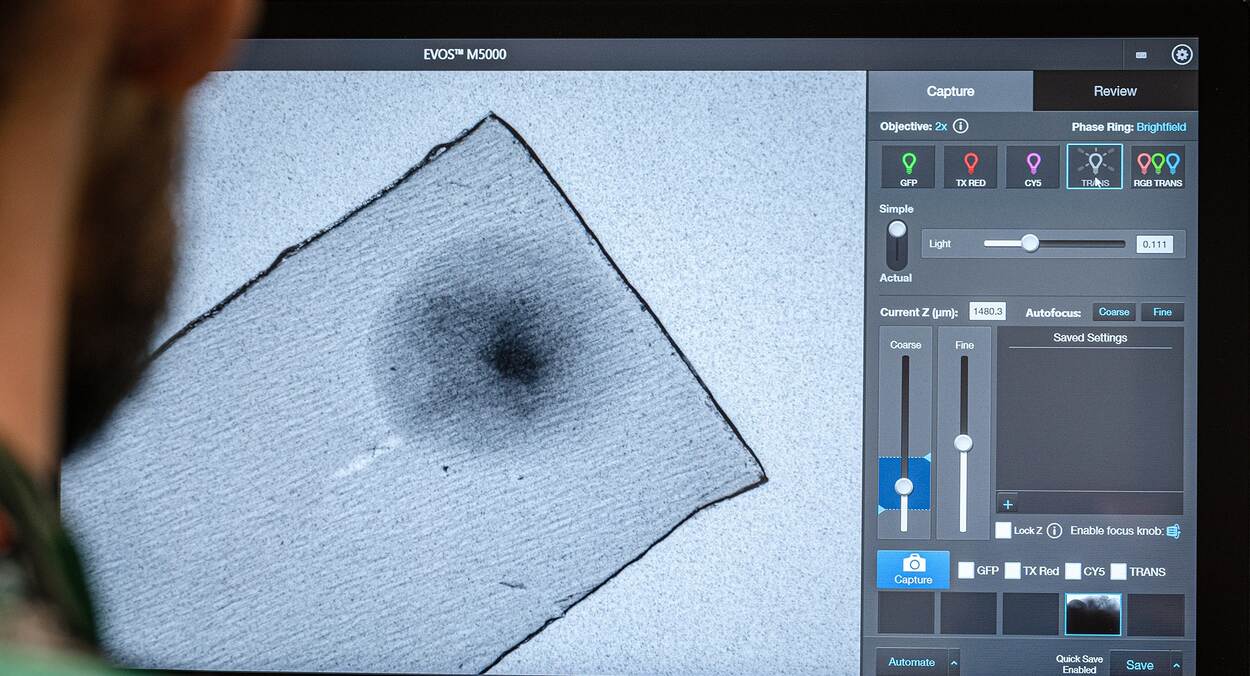Viewport: 1250px width, 676px height.
Task: Click the blue Capture camera button
Action: [x=913, y=570]
